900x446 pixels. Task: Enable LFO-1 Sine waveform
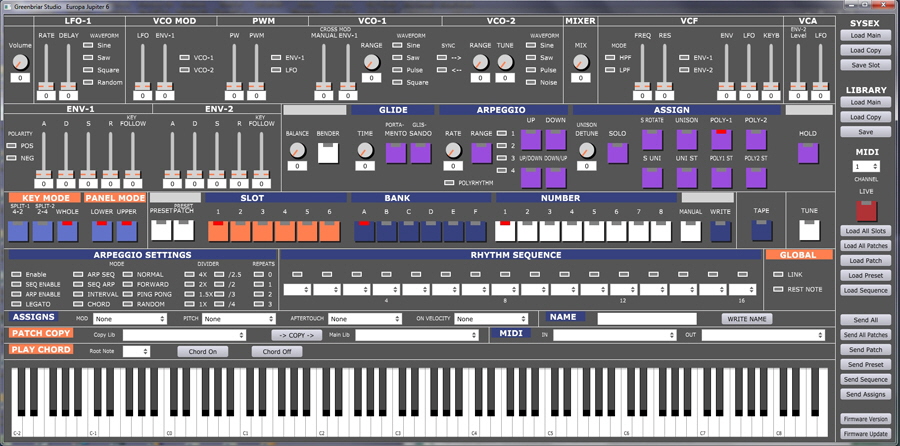coord(88,45)
